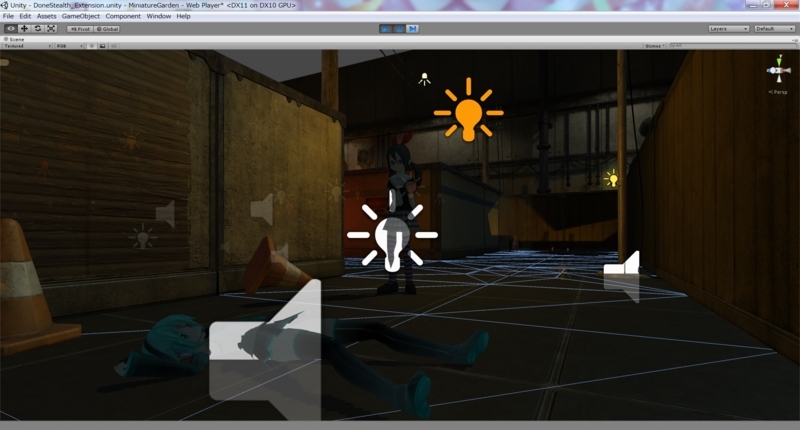Select the View (hand/eye) tool
This screenshot has height=430, width=800.
(x=10, y=29)
